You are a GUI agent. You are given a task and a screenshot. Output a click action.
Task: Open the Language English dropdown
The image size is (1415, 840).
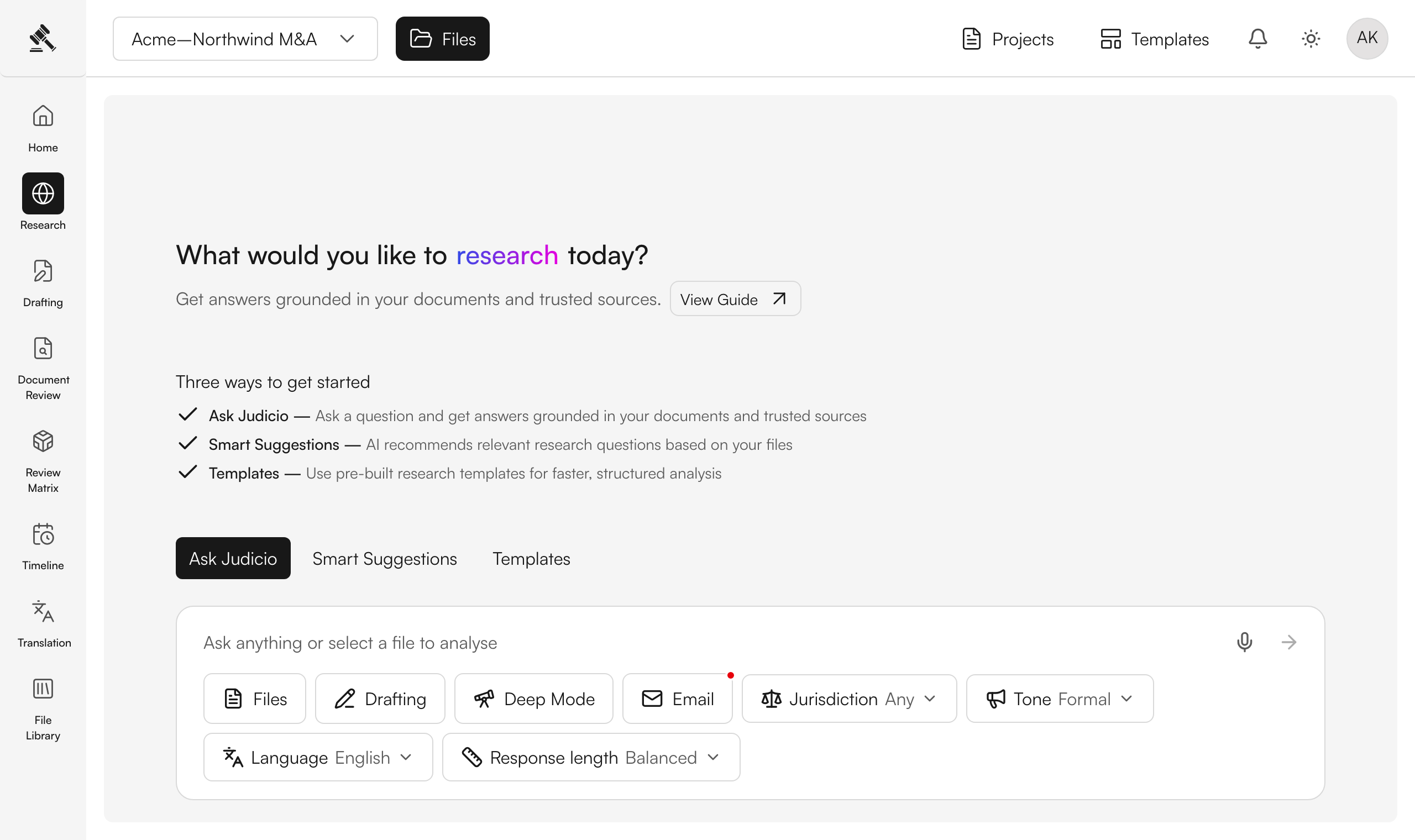click(318, 757)
